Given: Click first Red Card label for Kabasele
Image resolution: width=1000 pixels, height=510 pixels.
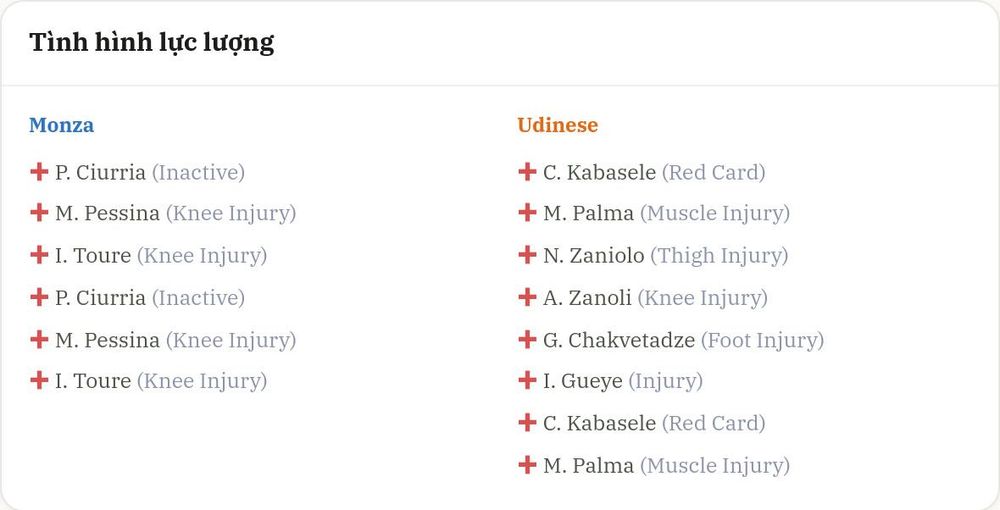Looking at the screenshot, I should pyautogui.click(x=714, y=172).
